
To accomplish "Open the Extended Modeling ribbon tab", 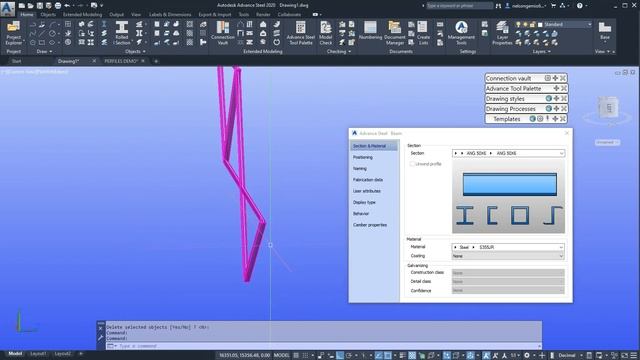I will point(82,14).
